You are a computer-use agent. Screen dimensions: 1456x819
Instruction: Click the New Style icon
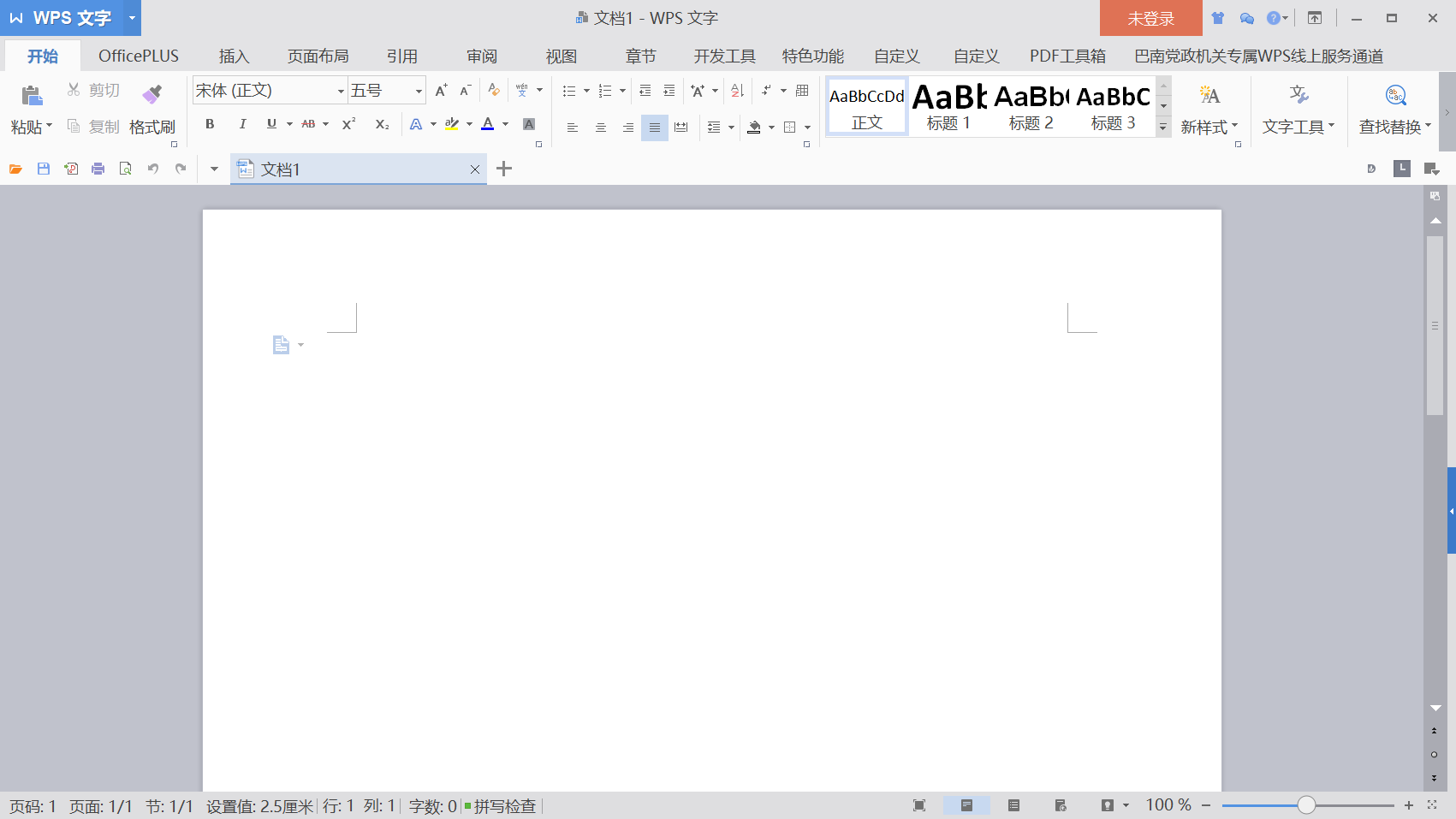(1209, 95)
